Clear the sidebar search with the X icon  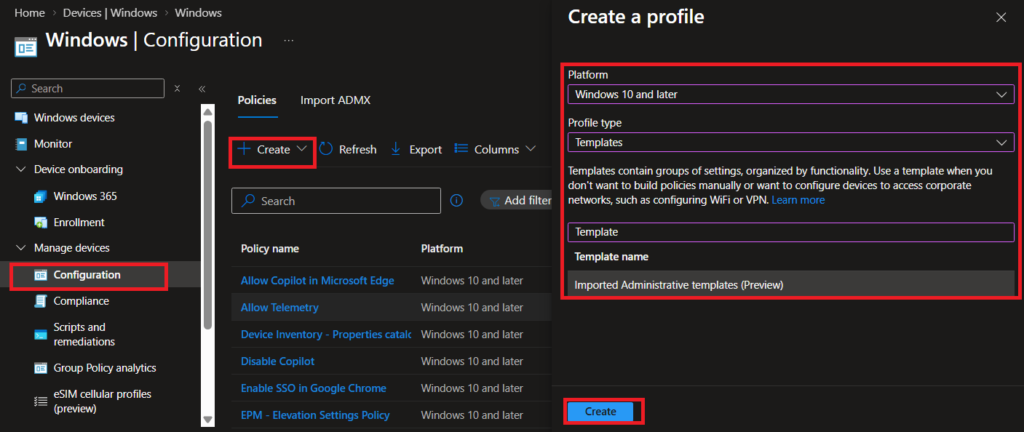(x=177, y=88)
